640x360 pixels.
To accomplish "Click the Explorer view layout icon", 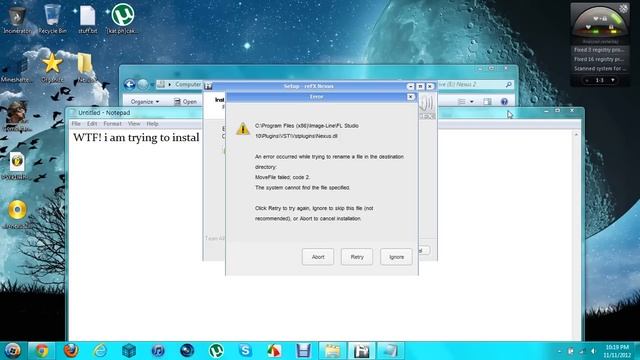I will (462, 102).
